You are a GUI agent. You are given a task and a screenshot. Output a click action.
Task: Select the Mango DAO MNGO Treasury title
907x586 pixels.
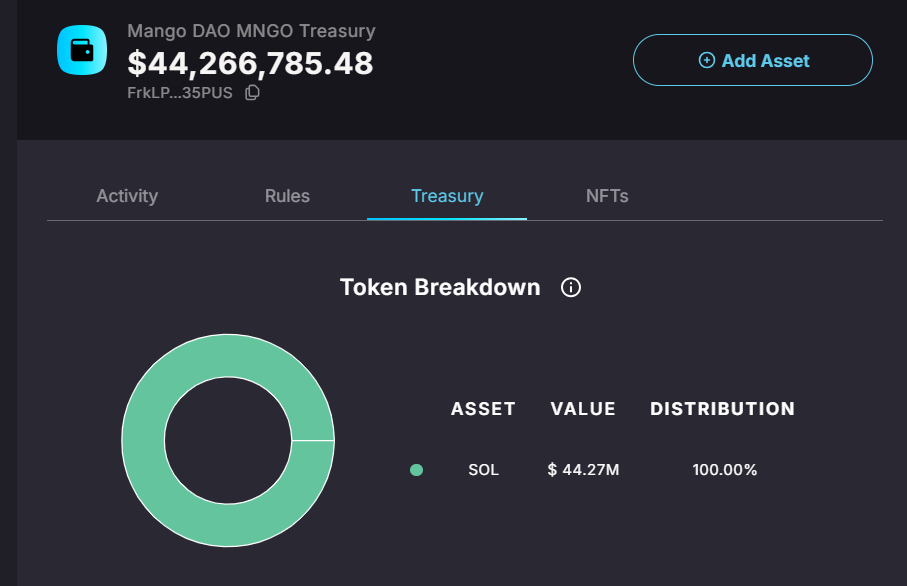pos(250,31)
